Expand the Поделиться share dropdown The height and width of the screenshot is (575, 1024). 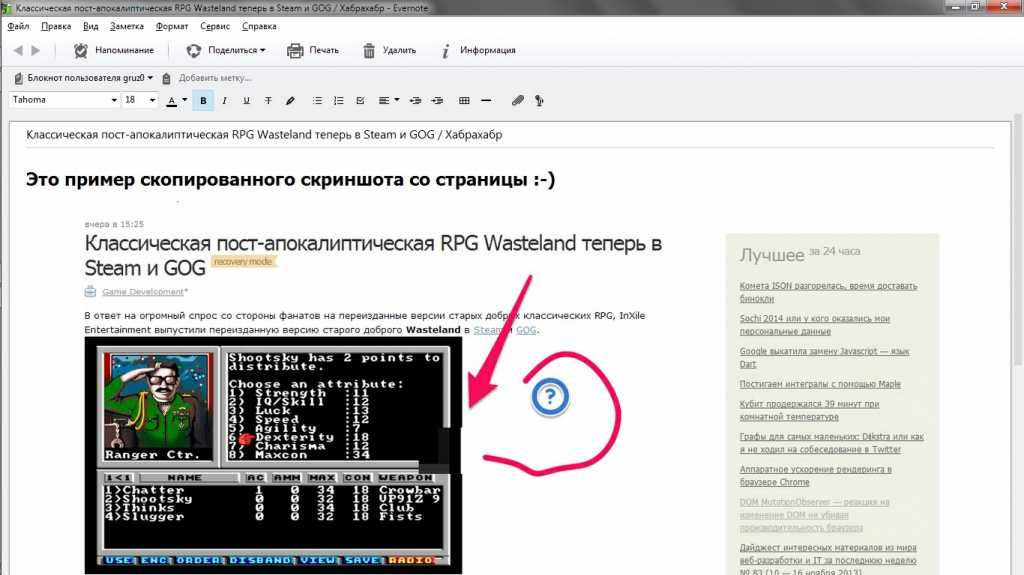[x=262, y=50]
